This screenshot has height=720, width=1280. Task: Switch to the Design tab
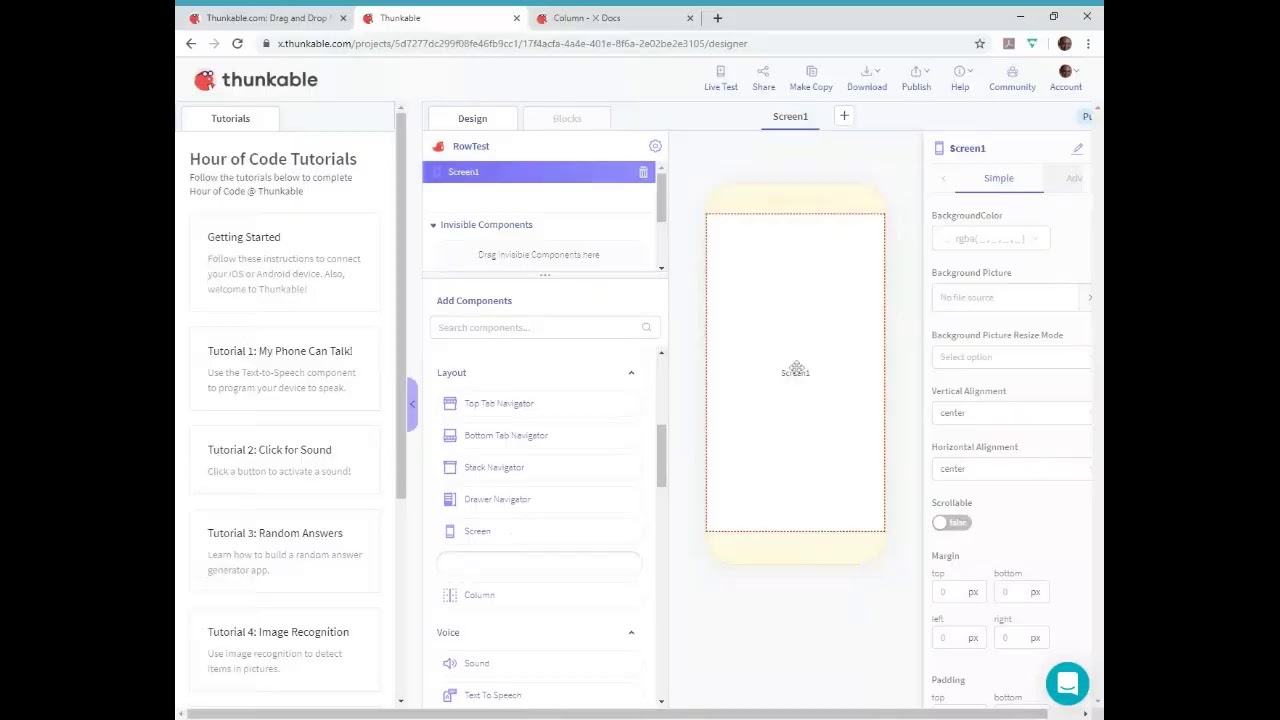tap(472, 118)
